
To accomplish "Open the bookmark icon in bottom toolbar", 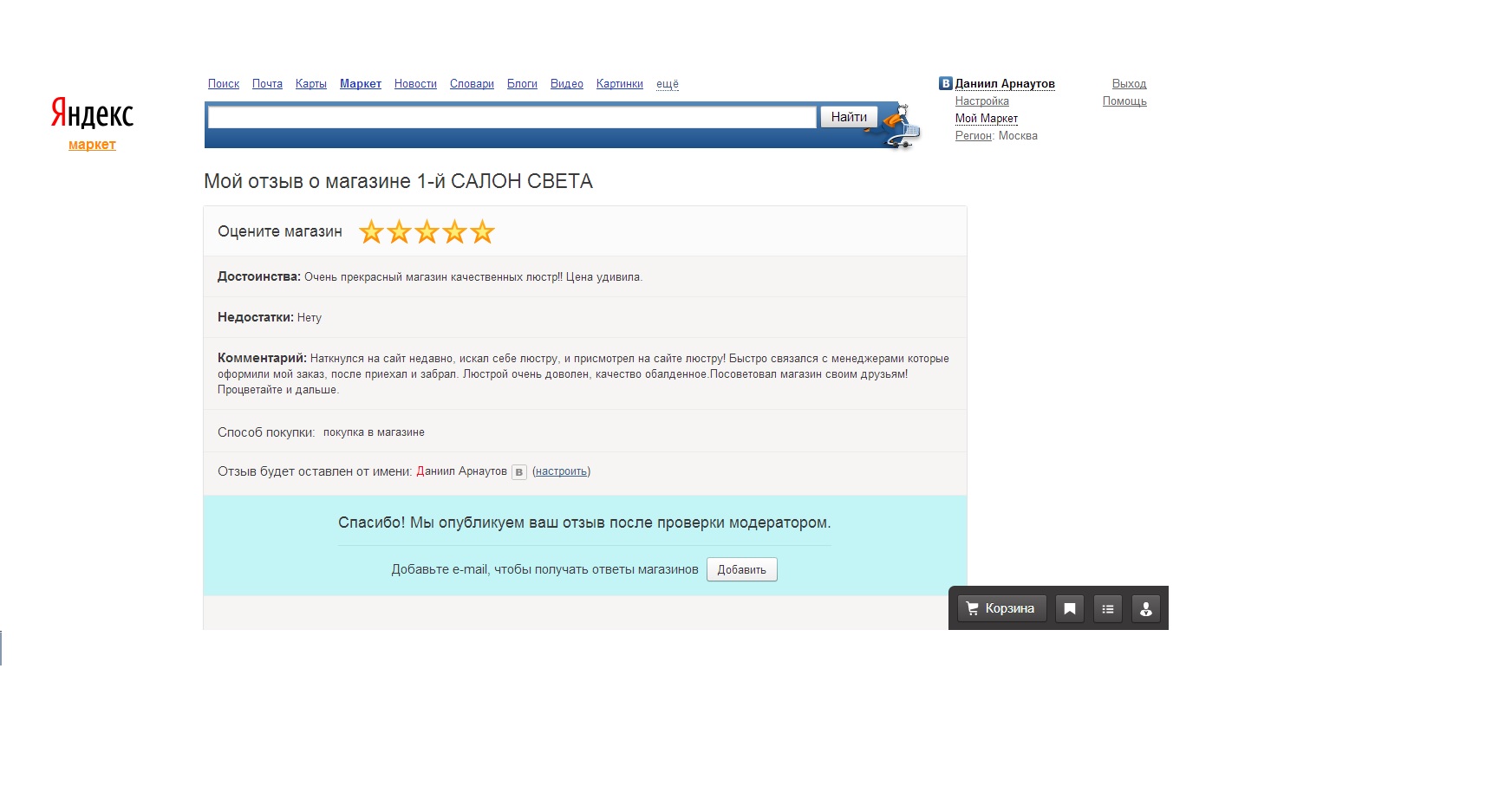I will click(x=1070, y=608).
